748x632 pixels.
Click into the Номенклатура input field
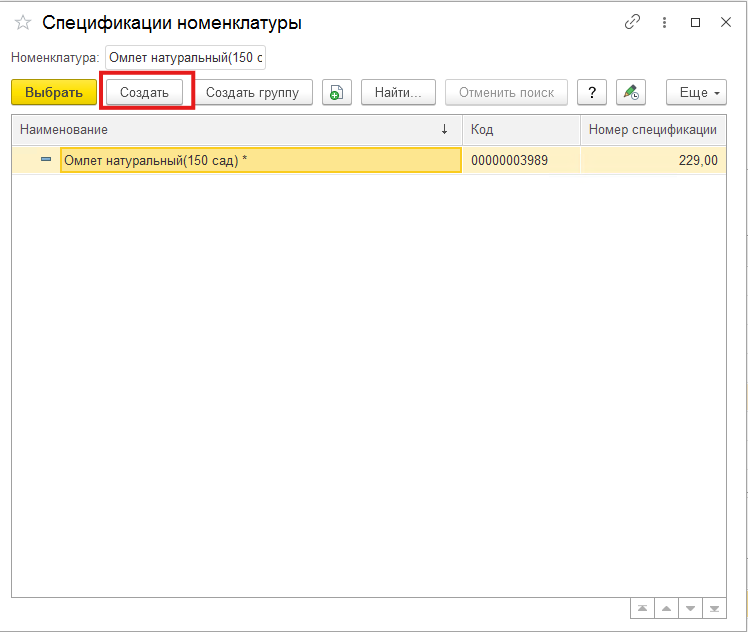(x=185, y=58)
